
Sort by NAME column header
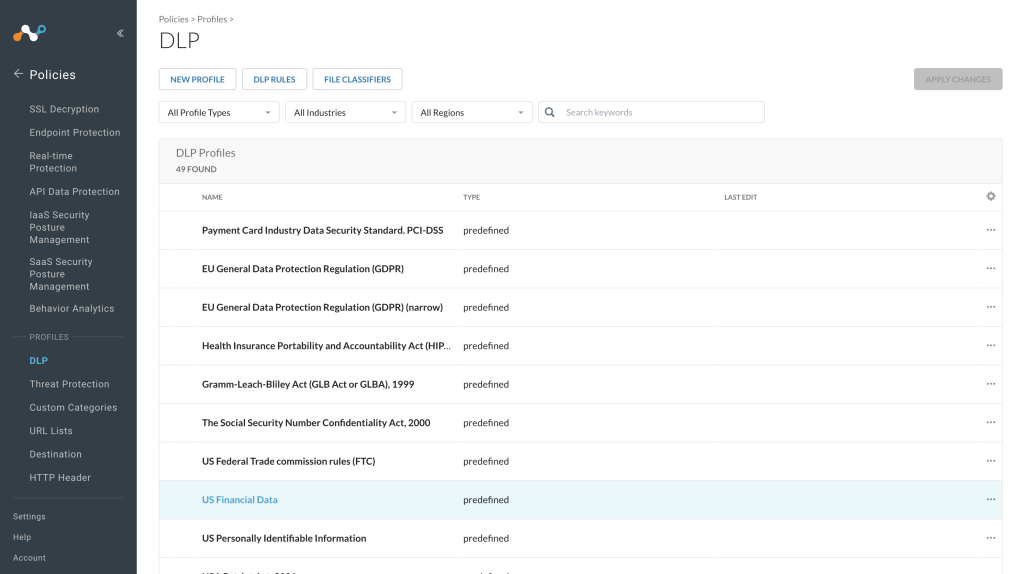pos(212,197)
